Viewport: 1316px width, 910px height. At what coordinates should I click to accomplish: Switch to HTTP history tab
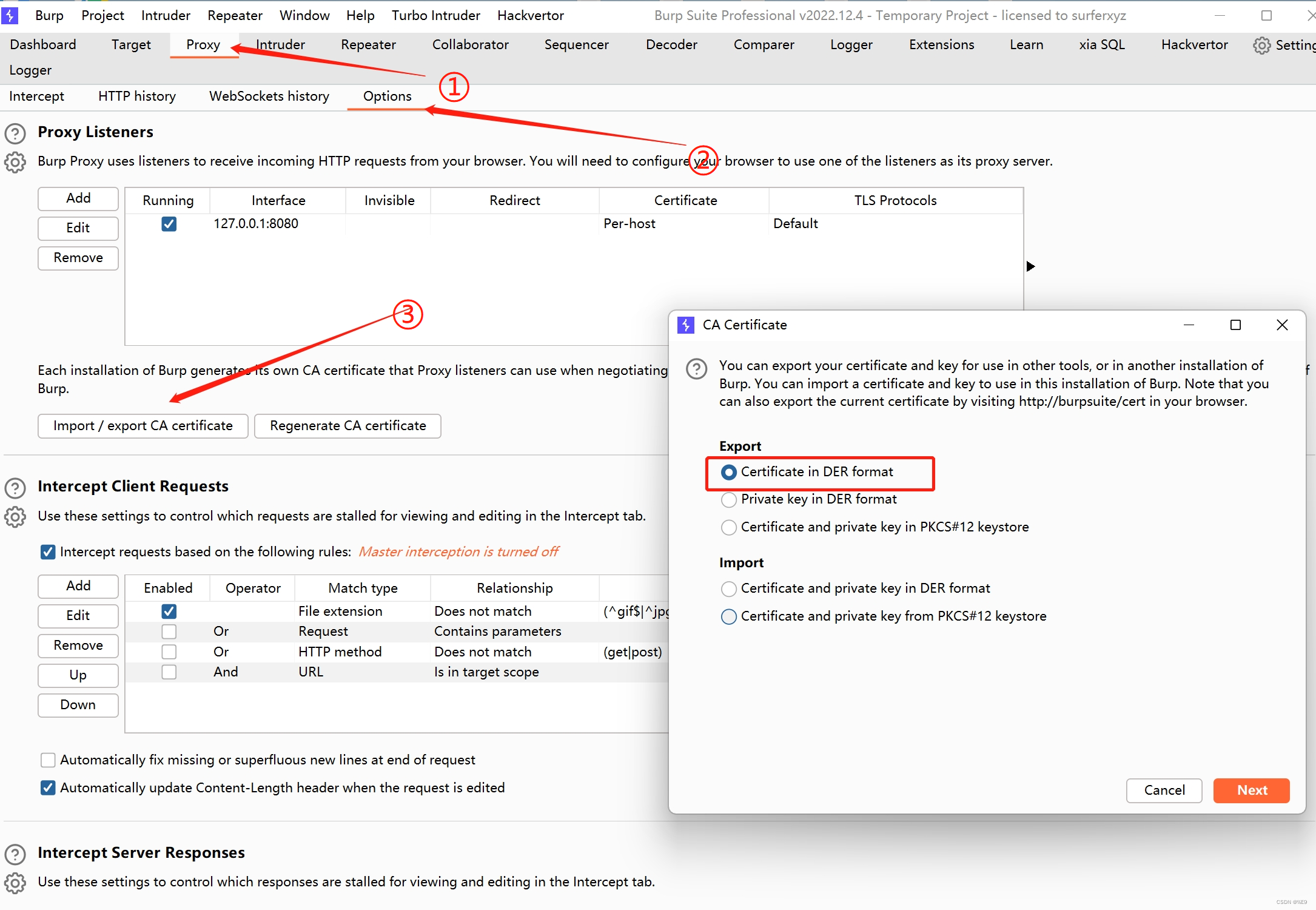[x=137, y=96]
